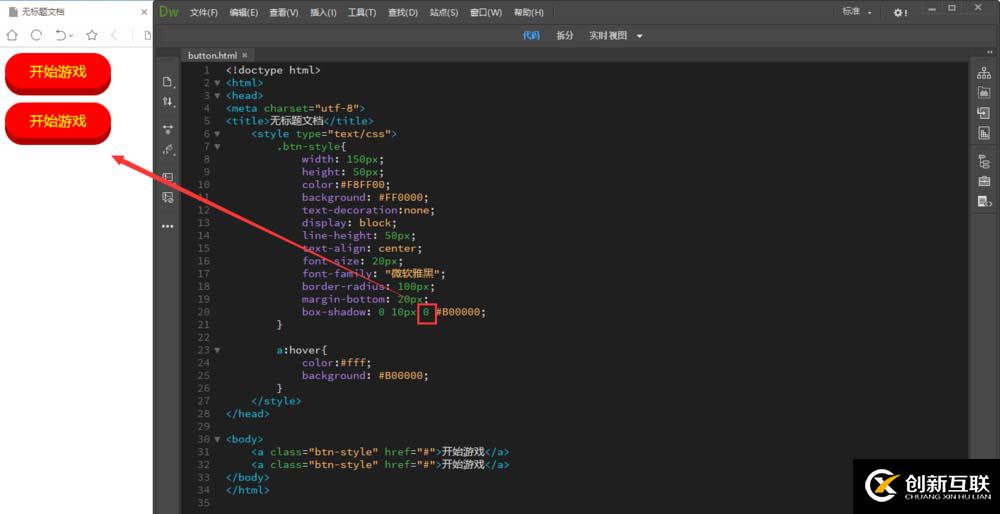The width and height of the screenshot is (1000, 514).
Task: Collapse the <html> tag fold arrow
Action: click(217, 83)
